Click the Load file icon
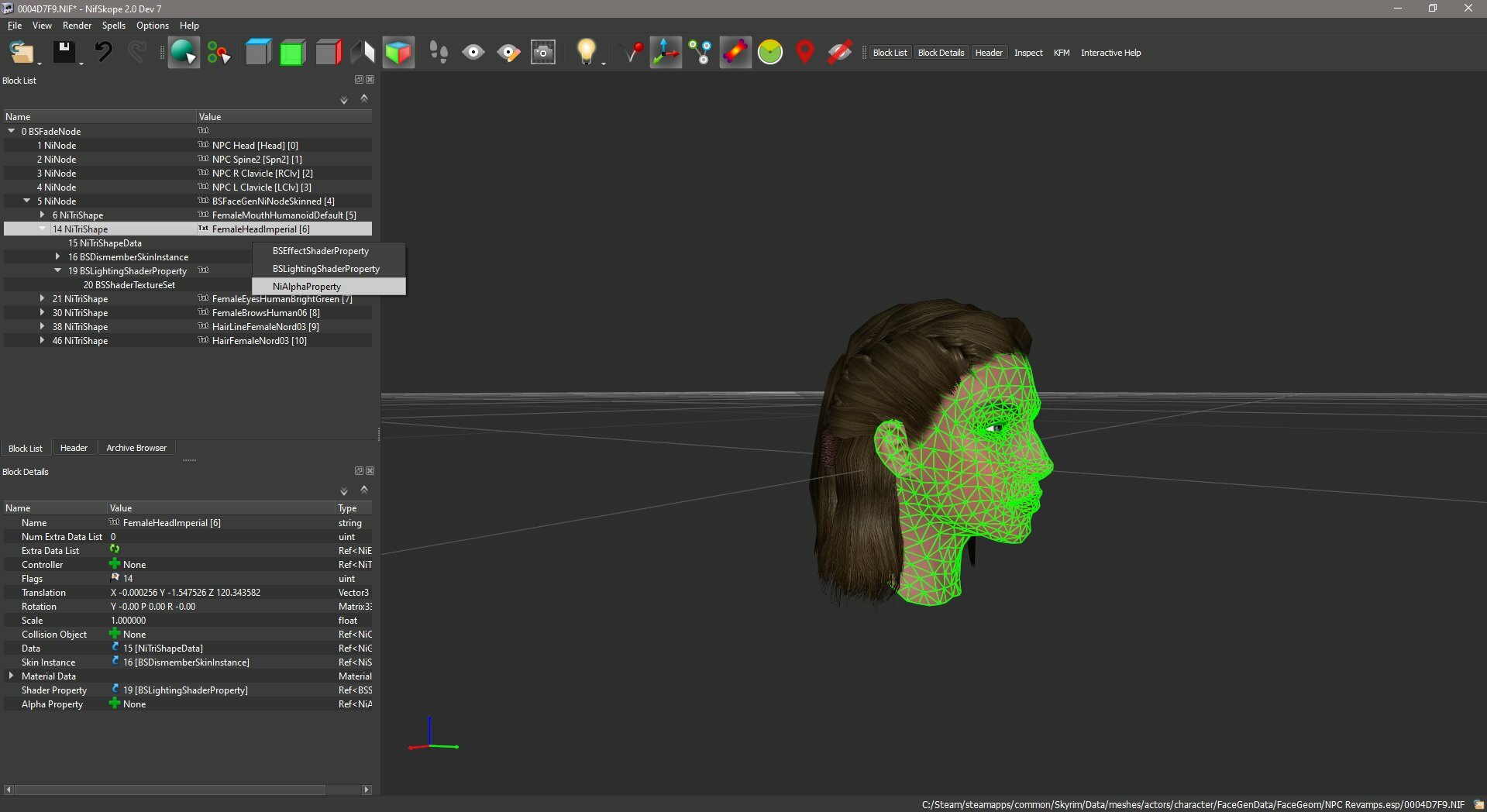 (x=21, y=53)
